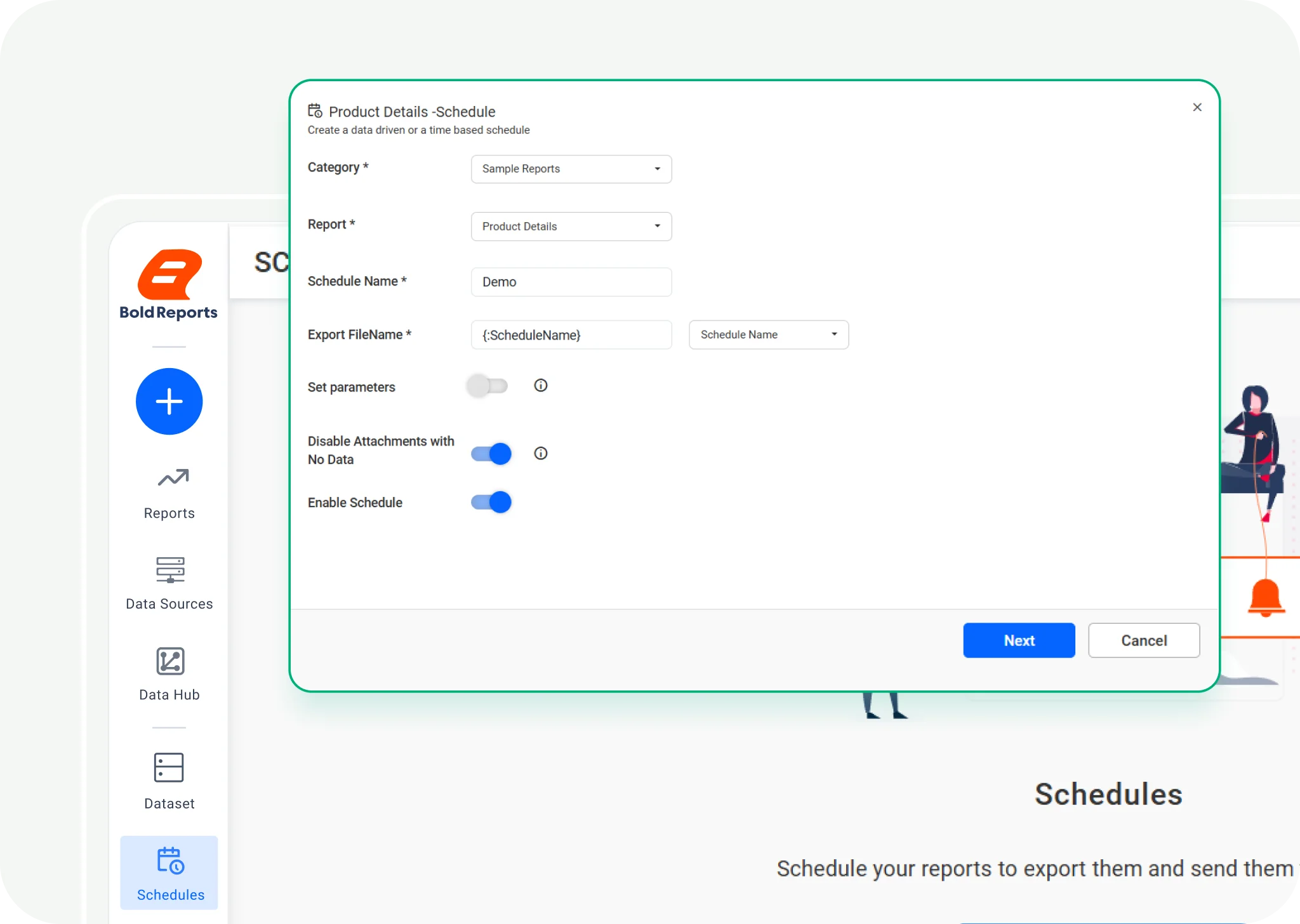Enable the Set parameters toggle

489,385
